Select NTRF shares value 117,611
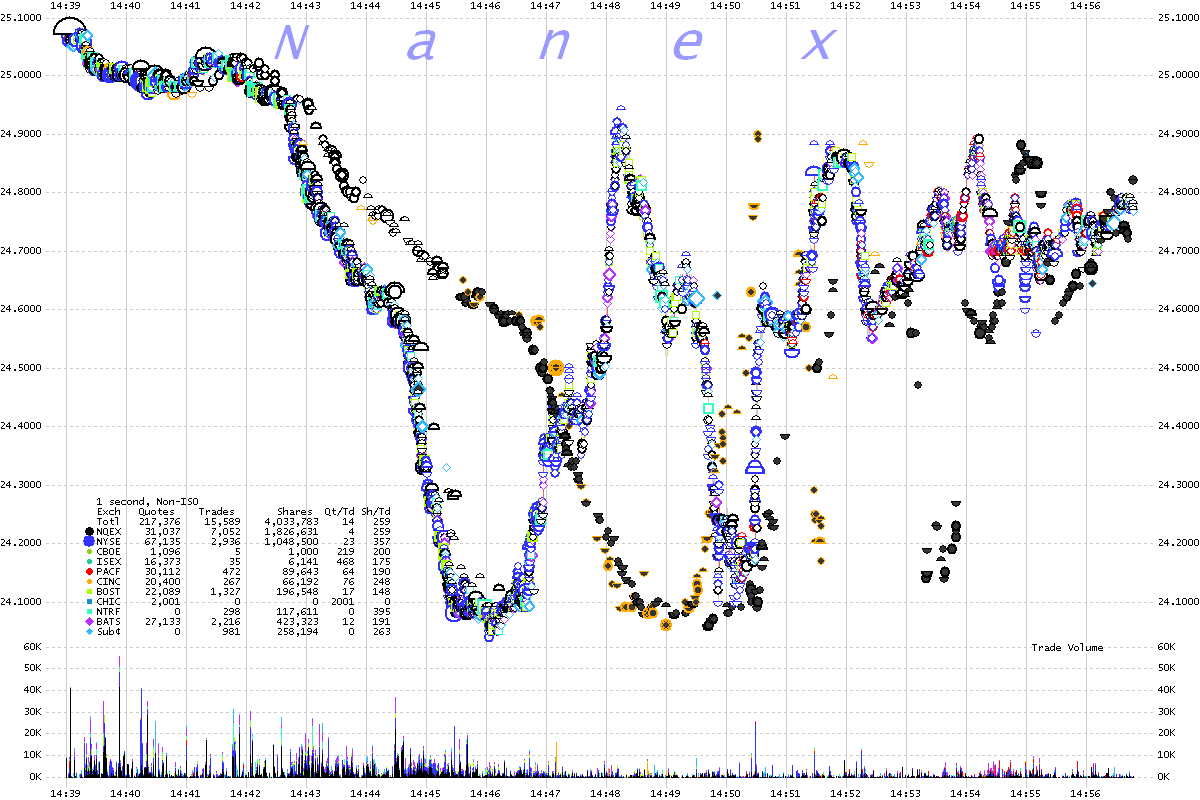The width and height of the screenshot is (1200, 800). 298,611
